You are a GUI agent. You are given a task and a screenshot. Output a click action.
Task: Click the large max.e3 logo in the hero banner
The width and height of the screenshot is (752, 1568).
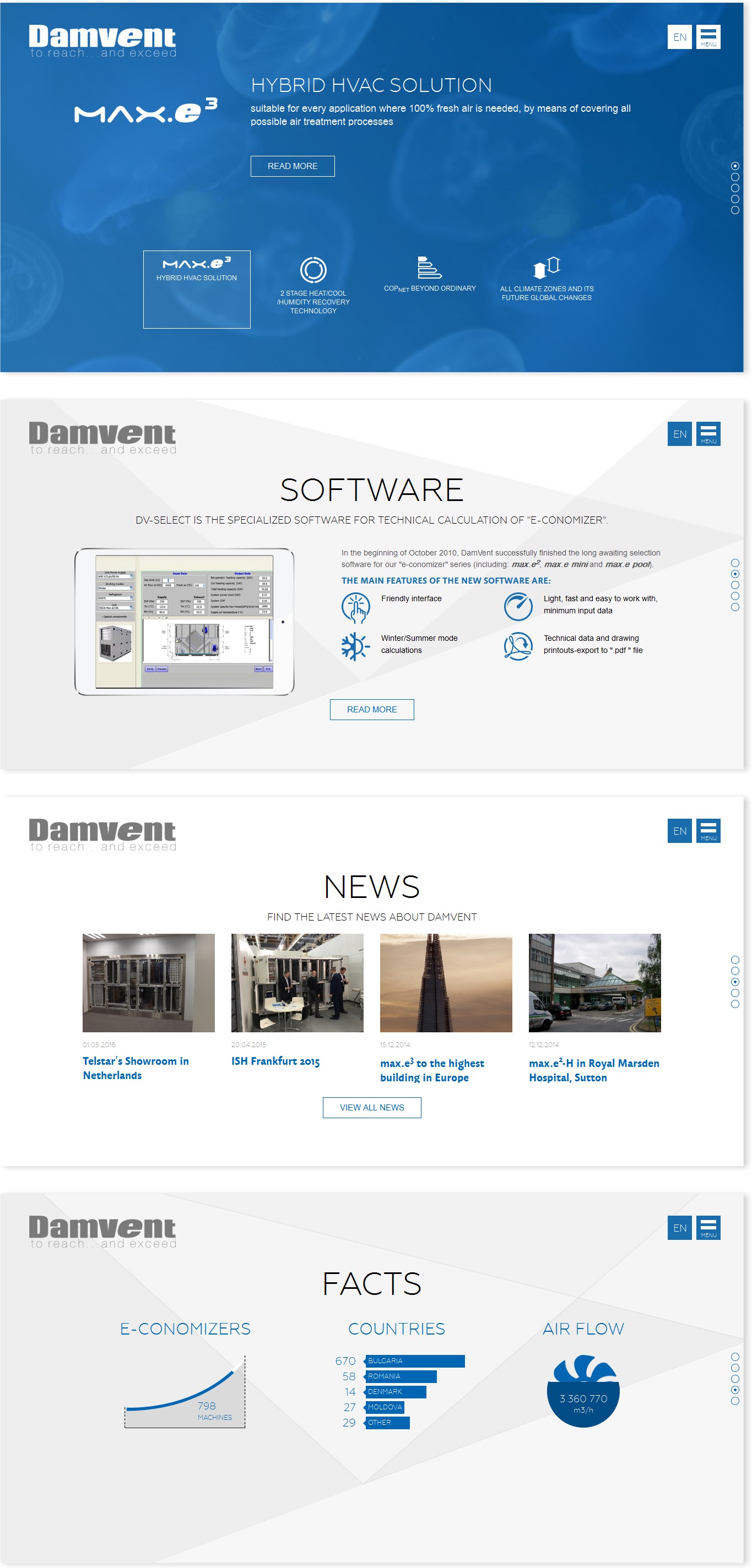[x=145, y=110]
